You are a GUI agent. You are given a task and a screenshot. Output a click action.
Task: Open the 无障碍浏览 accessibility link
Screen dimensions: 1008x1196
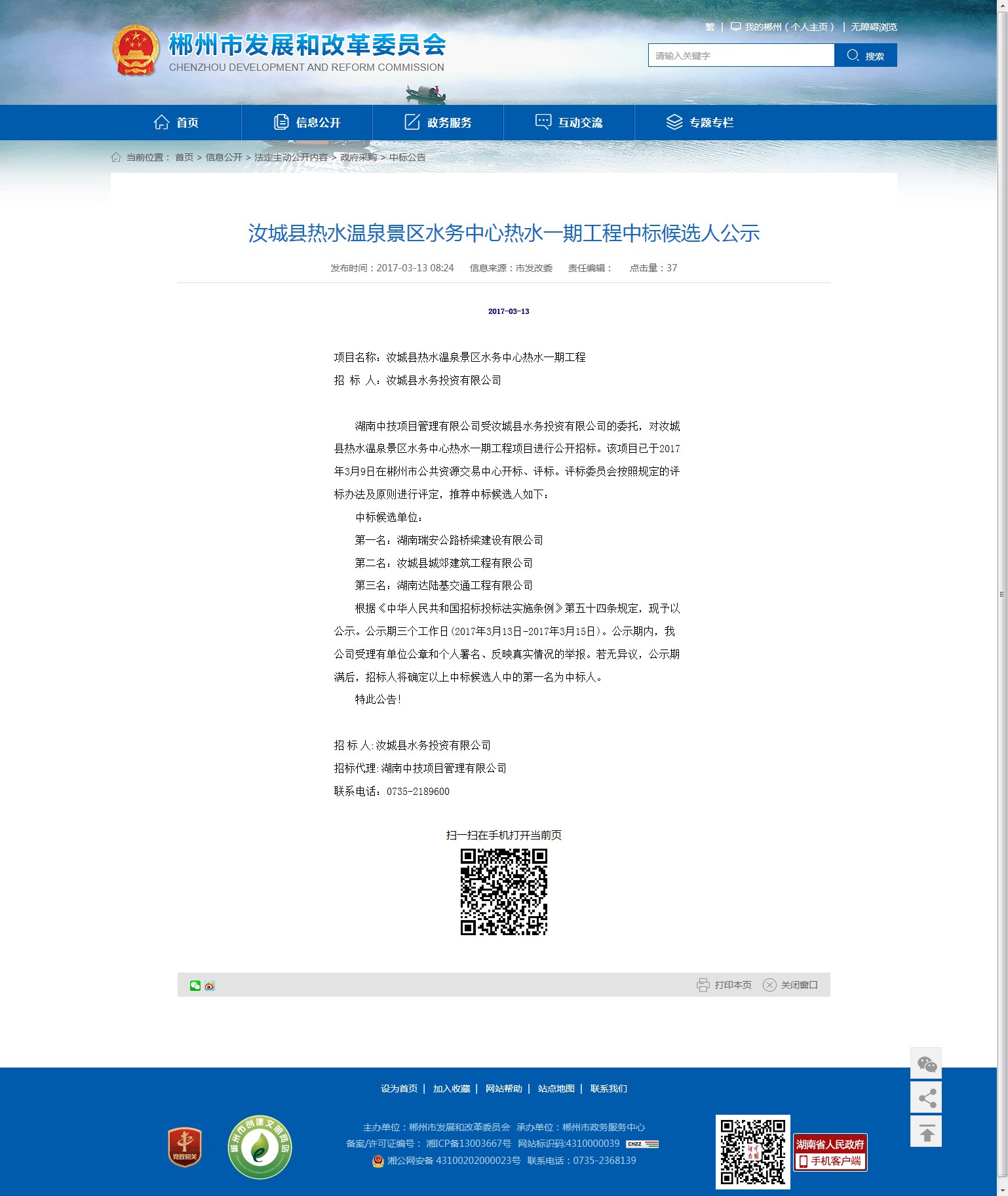pyautogui.click(x=874, y=27)
